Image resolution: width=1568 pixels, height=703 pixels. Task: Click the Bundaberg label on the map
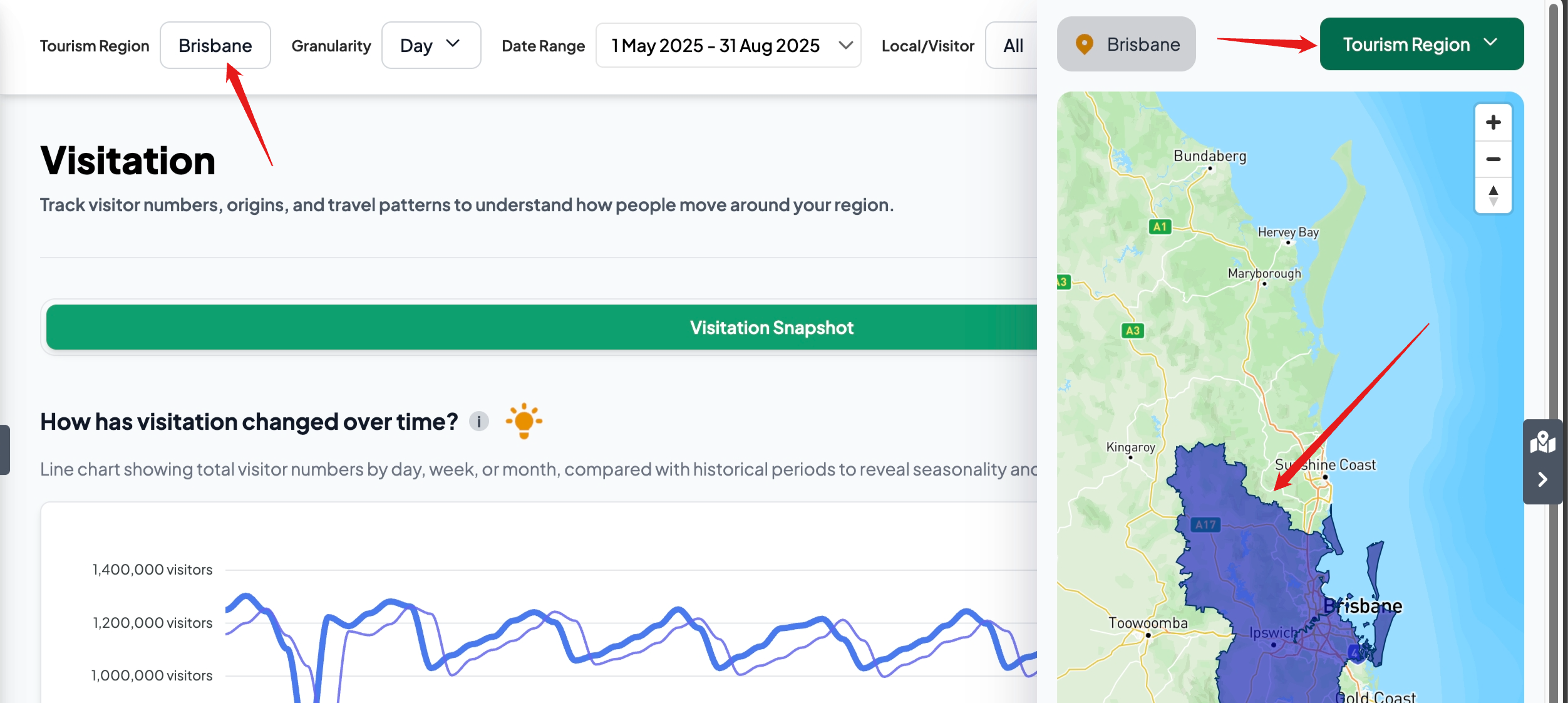[1209, 157]
